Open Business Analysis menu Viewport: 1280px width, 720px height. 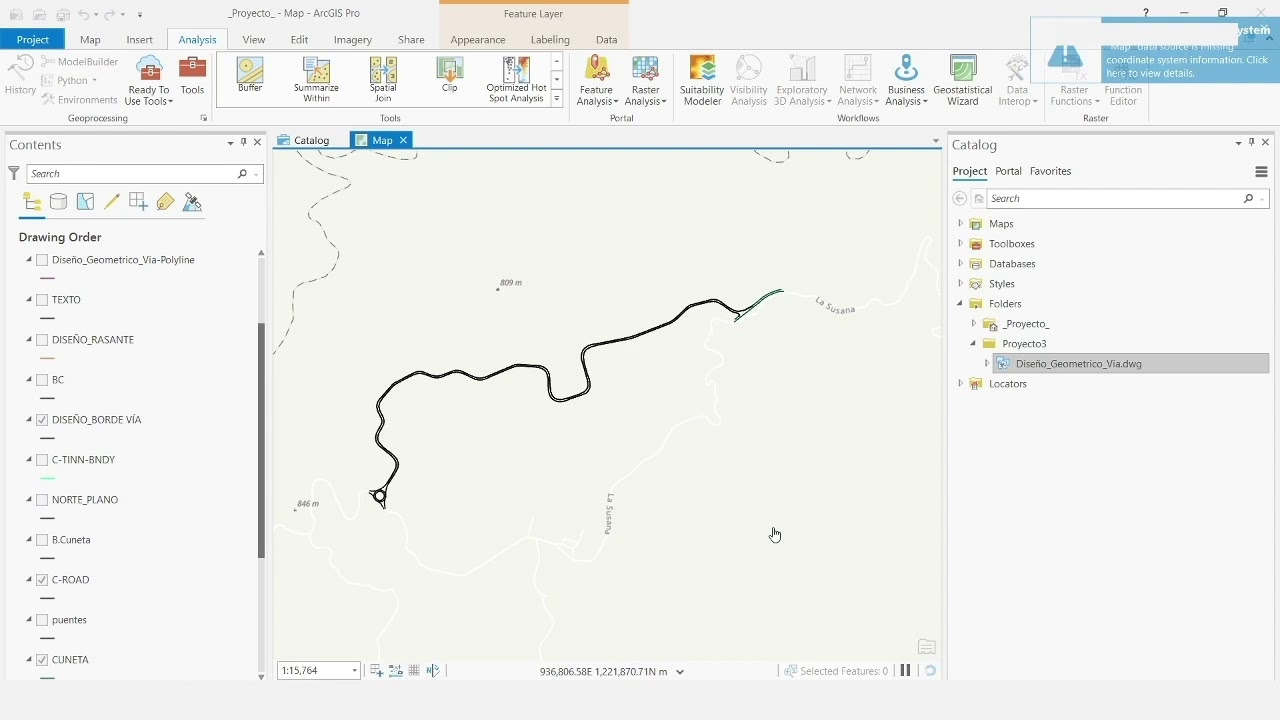pos(906,81)
